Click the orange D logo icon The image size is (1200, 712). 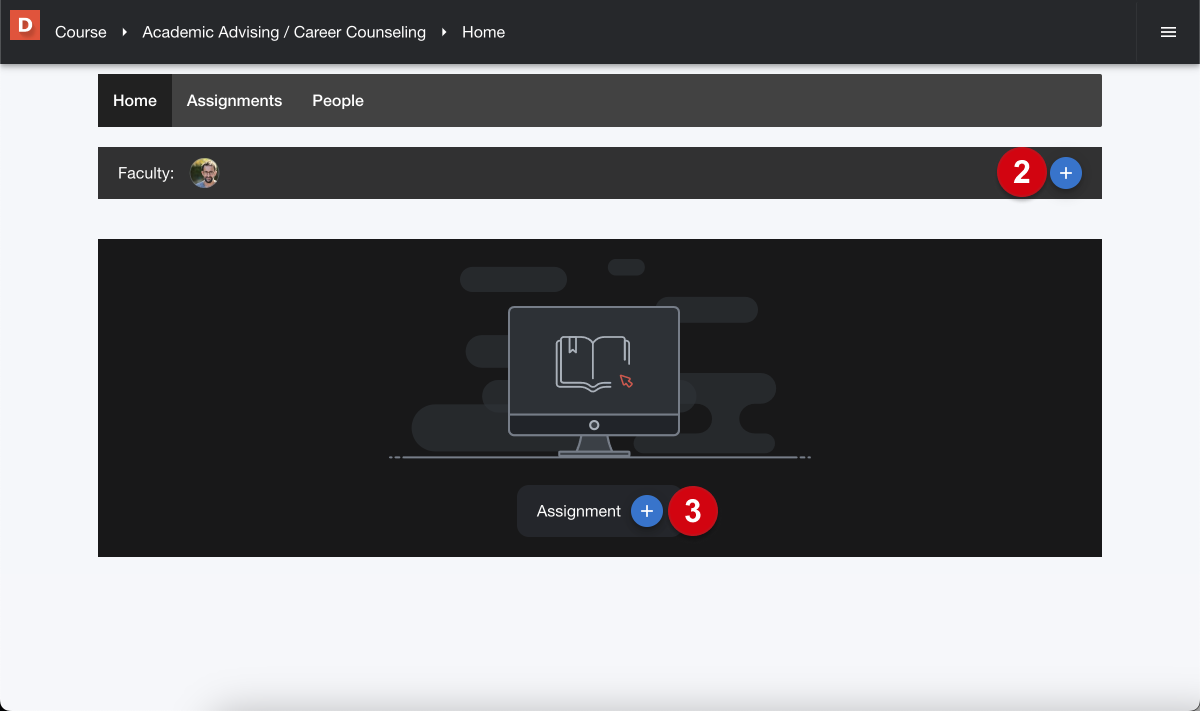pyautogui.click(x=25, y=25)
